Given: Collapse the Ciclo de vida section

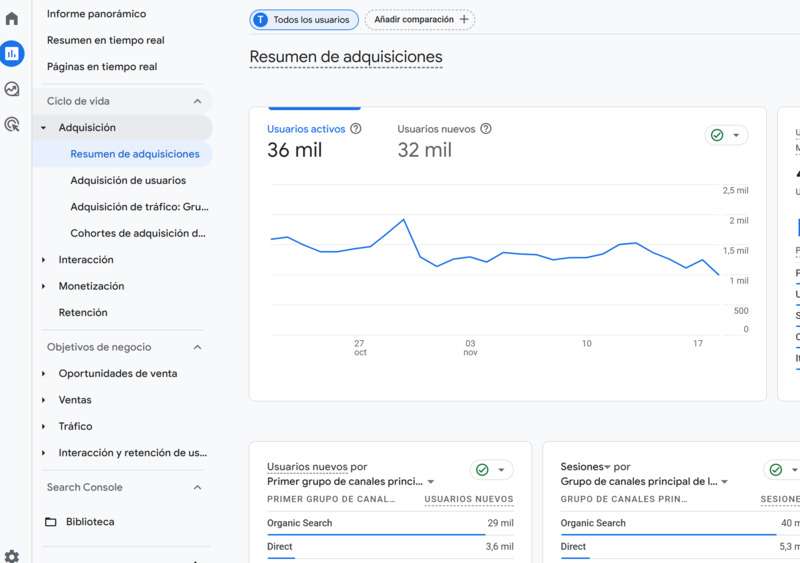Looking at the screenshot, I should coord(197,101).
